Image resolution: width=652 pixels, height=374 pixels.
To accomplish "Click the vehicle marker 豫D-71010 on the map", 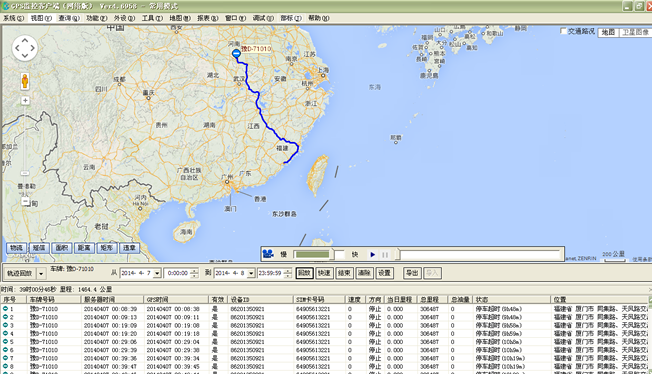I will point(236,53).
